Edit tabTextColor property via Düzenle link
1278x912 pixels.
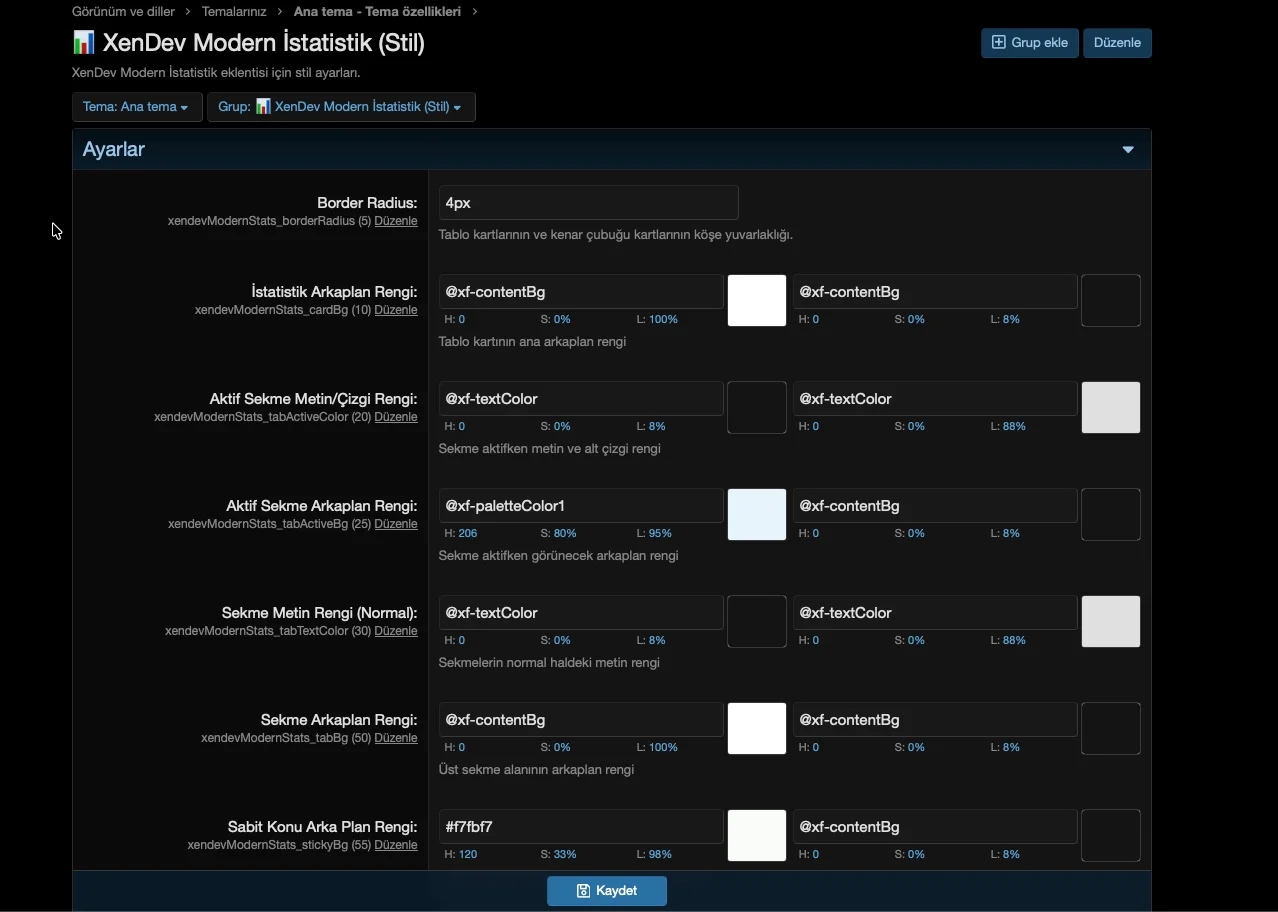click(x=396, y=631)
